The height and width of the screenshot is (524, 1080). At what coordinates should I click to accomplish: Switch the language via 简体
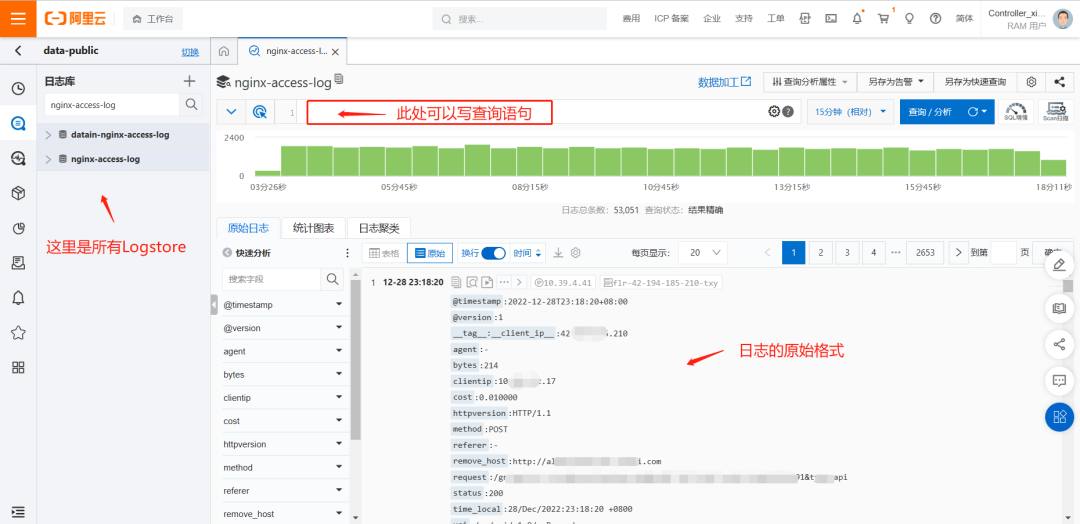964,19
